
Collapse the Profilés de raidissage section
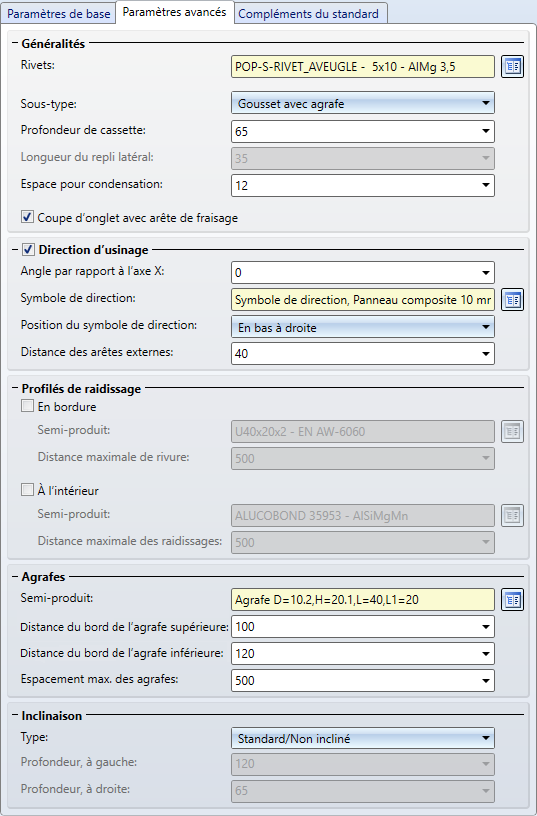[x=15, y=389]
